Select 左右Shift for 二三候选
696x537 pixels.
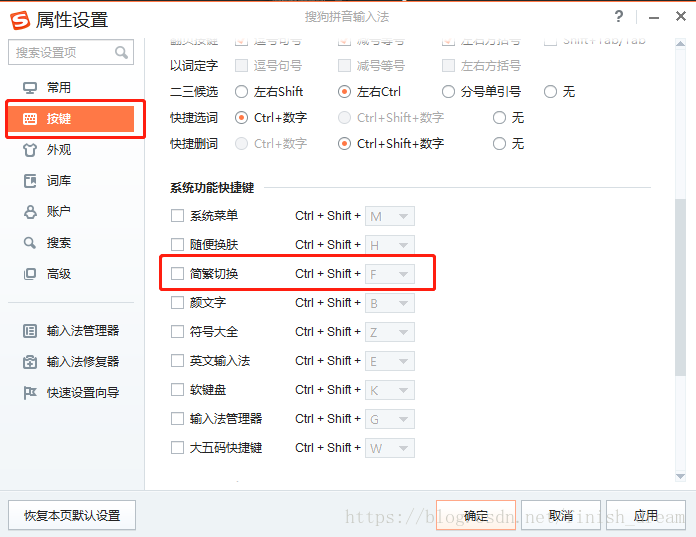(x=241, y=92)
